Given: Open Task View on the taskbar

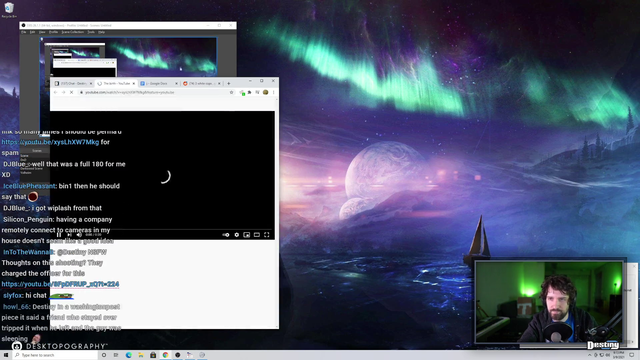Looking at the screenshot, I should (x=116, y=355).
